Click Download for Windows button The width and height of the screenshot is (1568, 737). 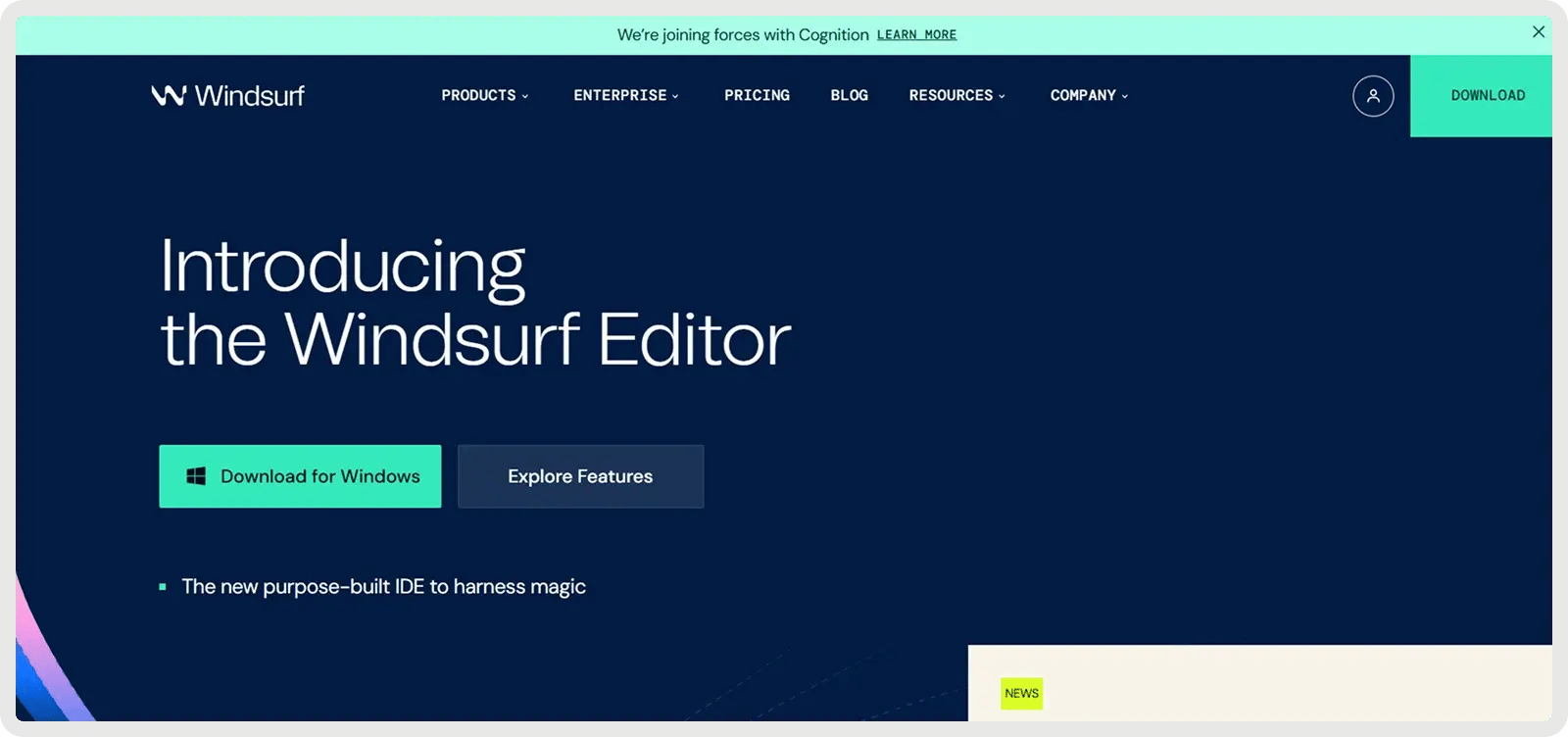pos(300,476)
